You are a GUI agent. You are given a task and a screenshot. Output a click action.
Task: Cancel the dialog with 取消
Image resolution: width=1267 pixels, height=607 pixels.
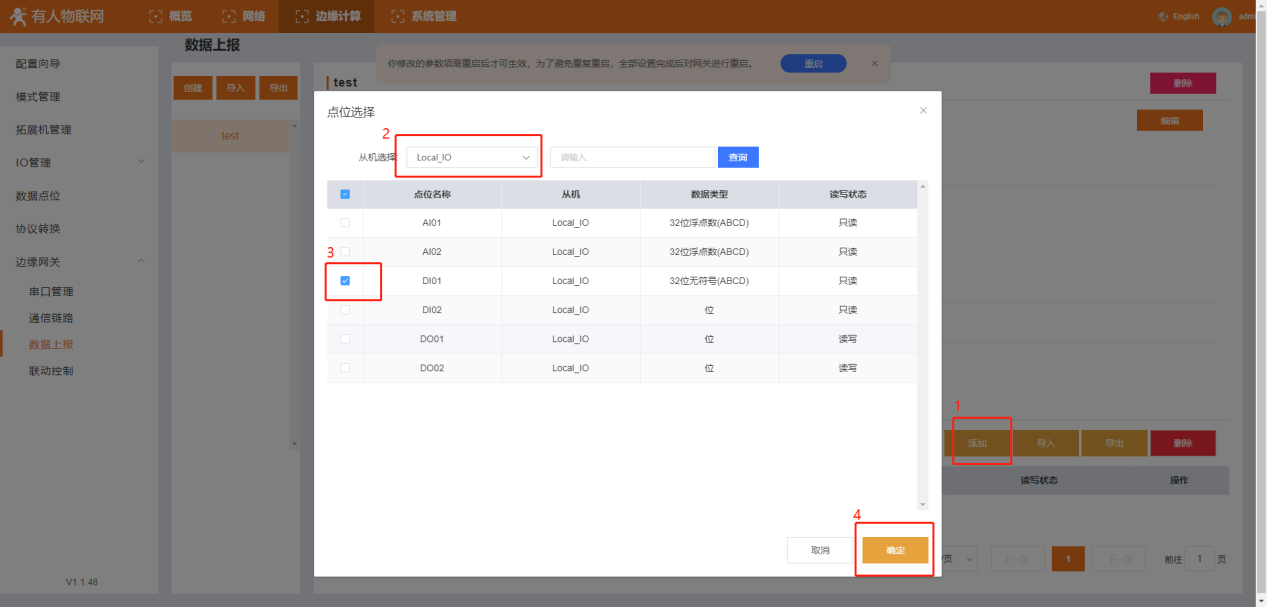tap(820, 550)
